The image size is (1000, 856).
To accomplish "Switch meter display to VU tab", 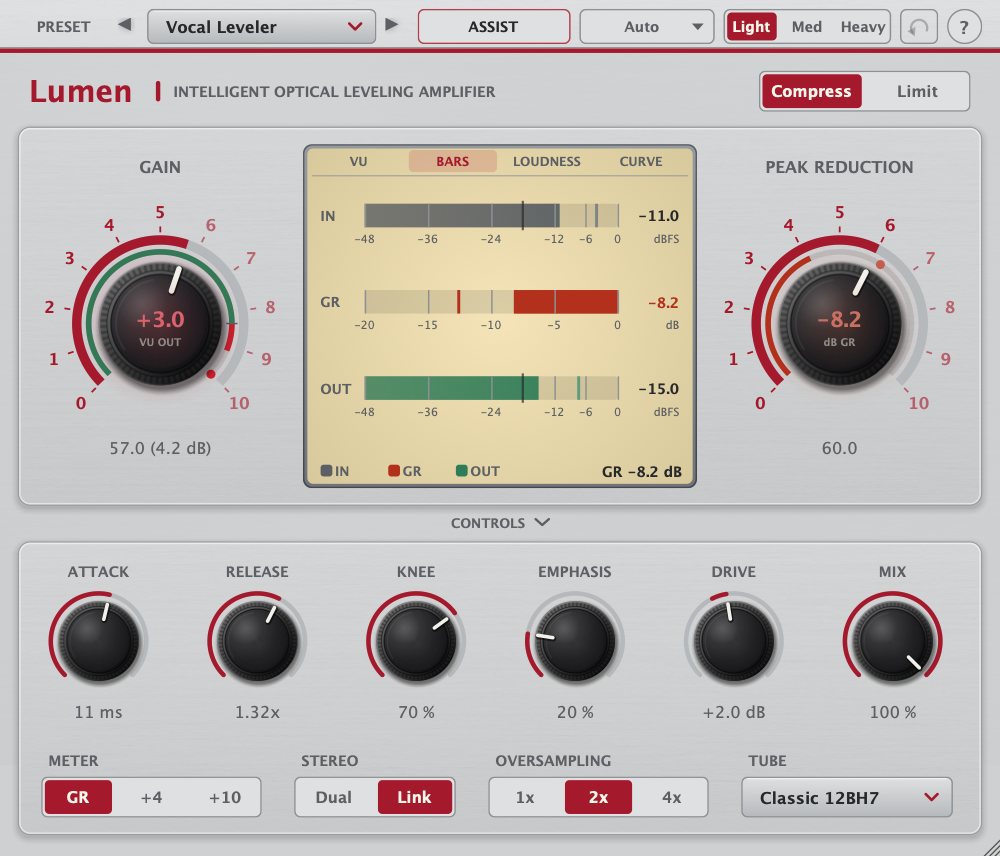I will click(358, 161).
